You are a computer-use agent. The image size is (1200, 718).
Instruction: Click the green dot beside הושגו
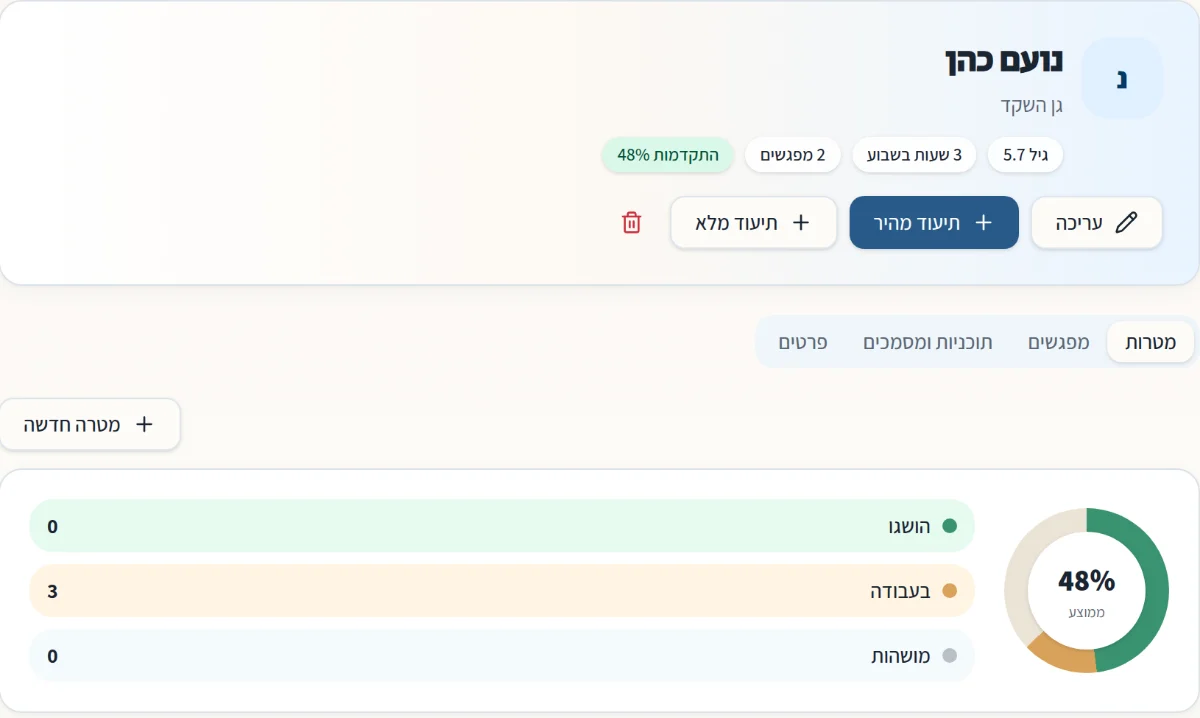click(950, 526)
